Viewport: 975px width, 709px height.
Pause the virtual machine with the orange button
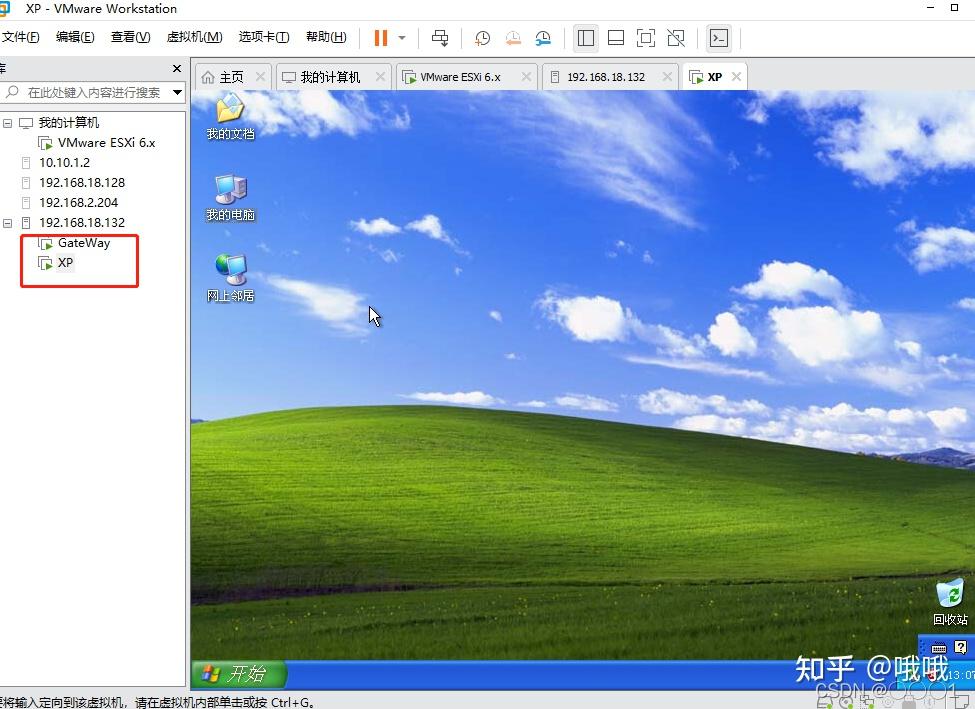click(x=381, y=38)
